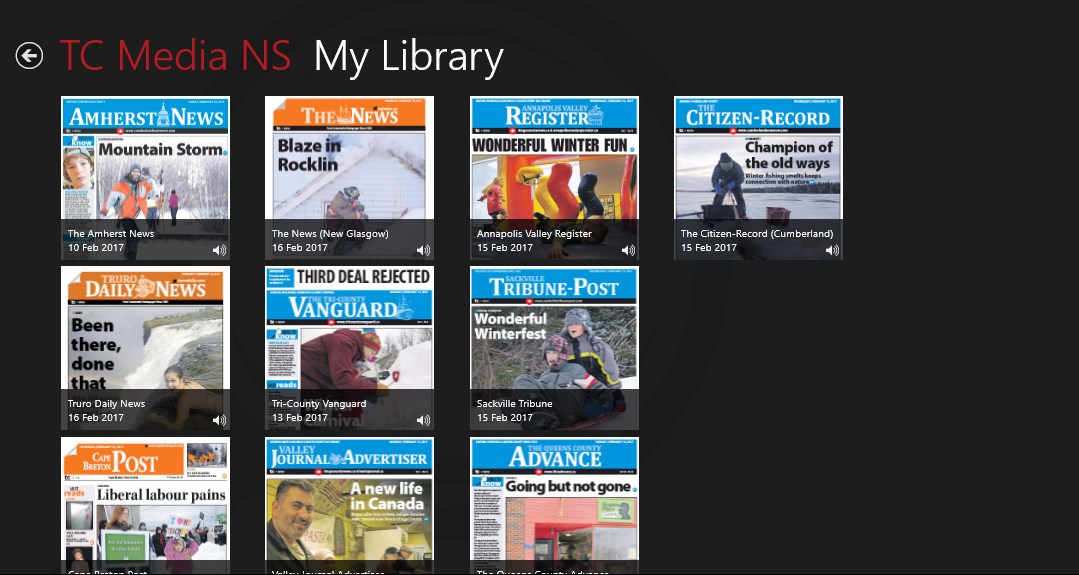Click the label 'Tri-County Vanguard'
The width and height of the screenshot is (1079, 575).
point(319,404)
